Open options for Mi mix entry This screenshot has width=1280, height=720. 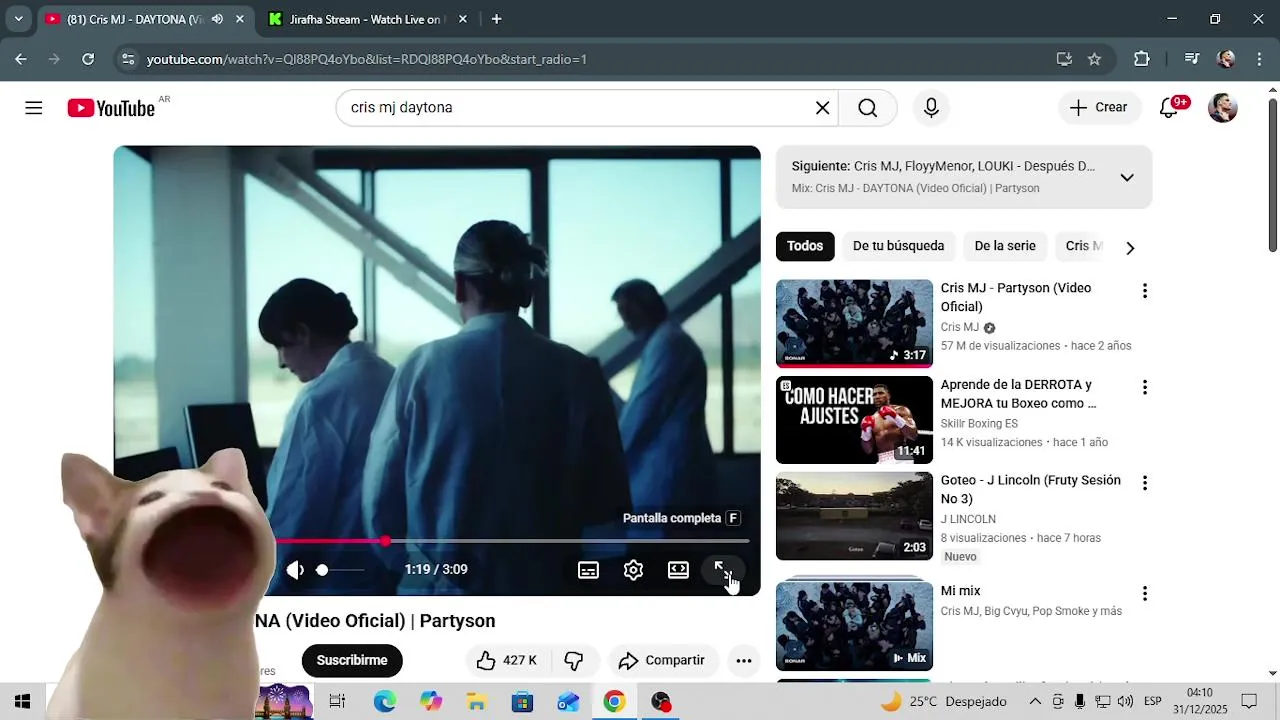point(1144,594)
